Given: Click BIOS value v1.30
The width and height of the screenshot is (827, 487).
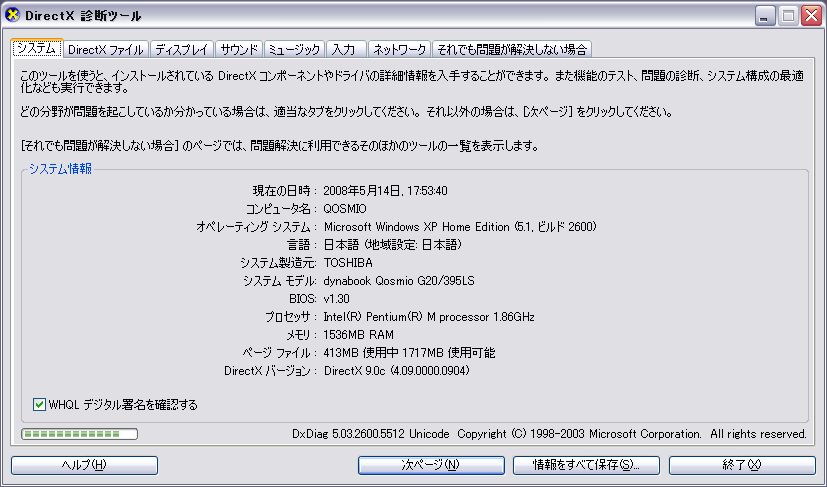Looking at the screenshot, I should pos(336,299).
